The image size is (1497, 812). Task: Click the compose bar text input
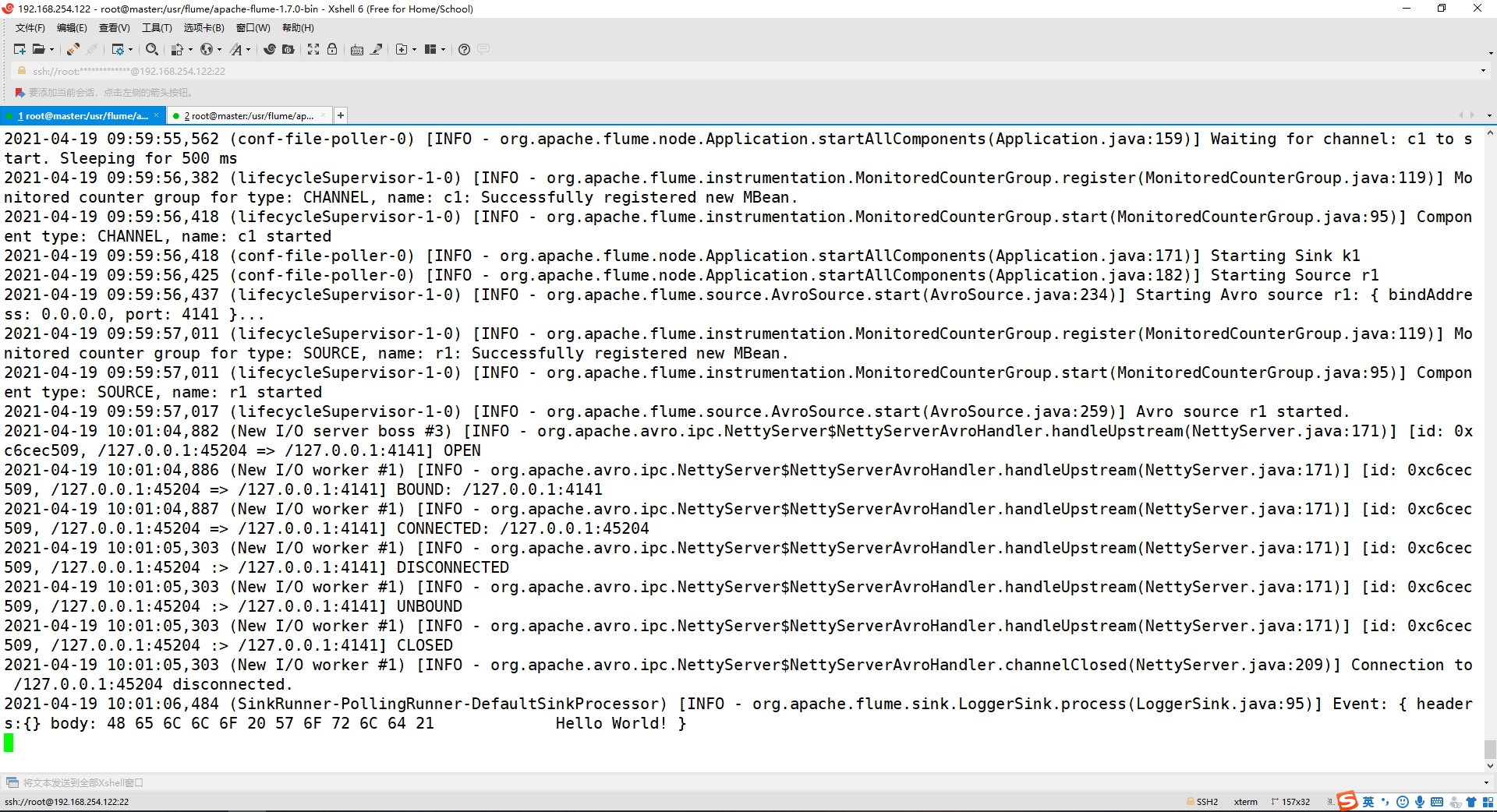click(x=748, y=782)
